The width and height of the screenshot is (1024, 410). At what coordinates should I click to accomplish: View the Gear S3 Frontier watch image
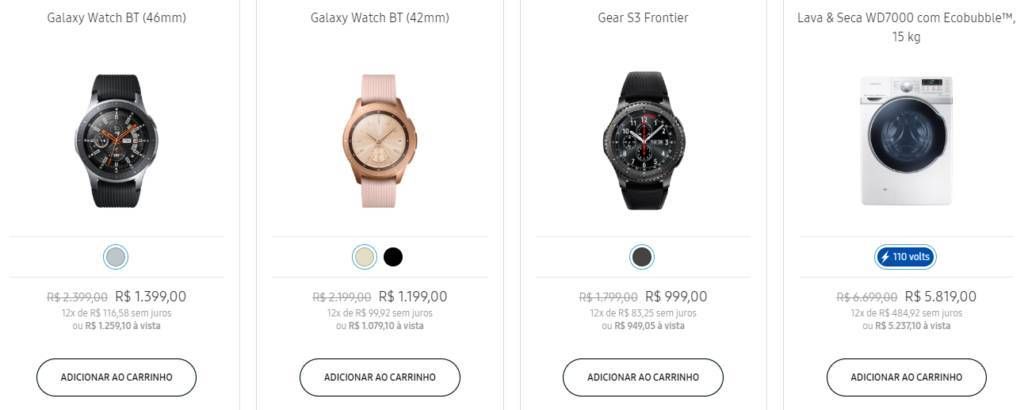tap(643, 140)
